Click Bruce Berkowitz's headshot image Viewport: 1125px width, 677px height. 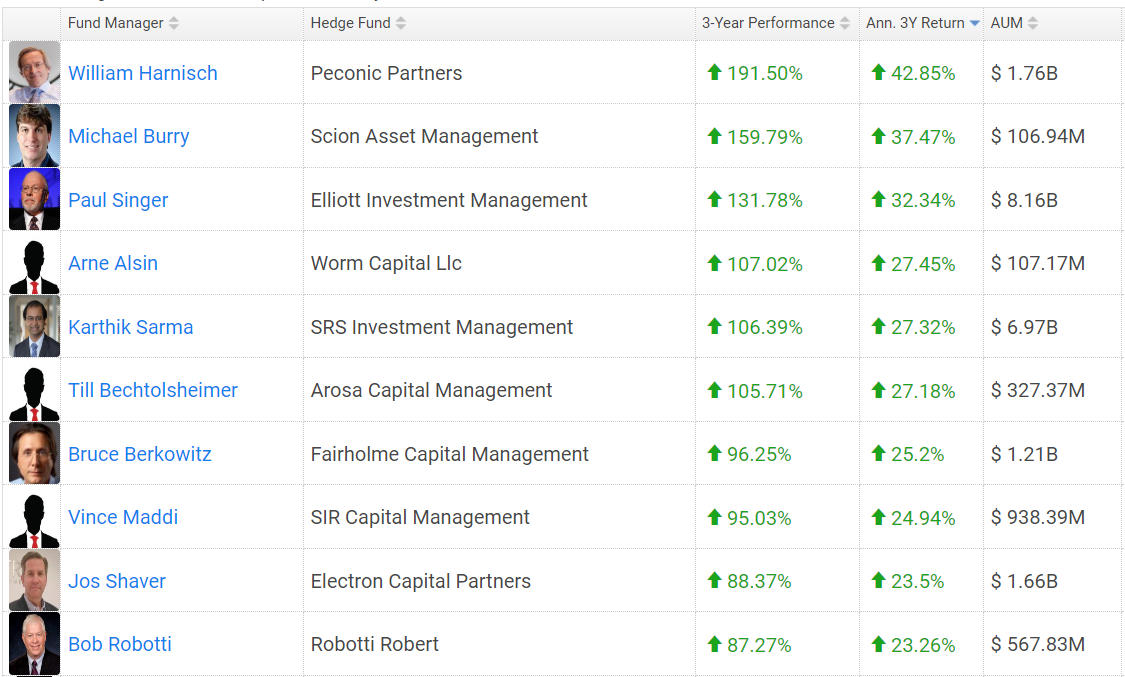point(34,453)
